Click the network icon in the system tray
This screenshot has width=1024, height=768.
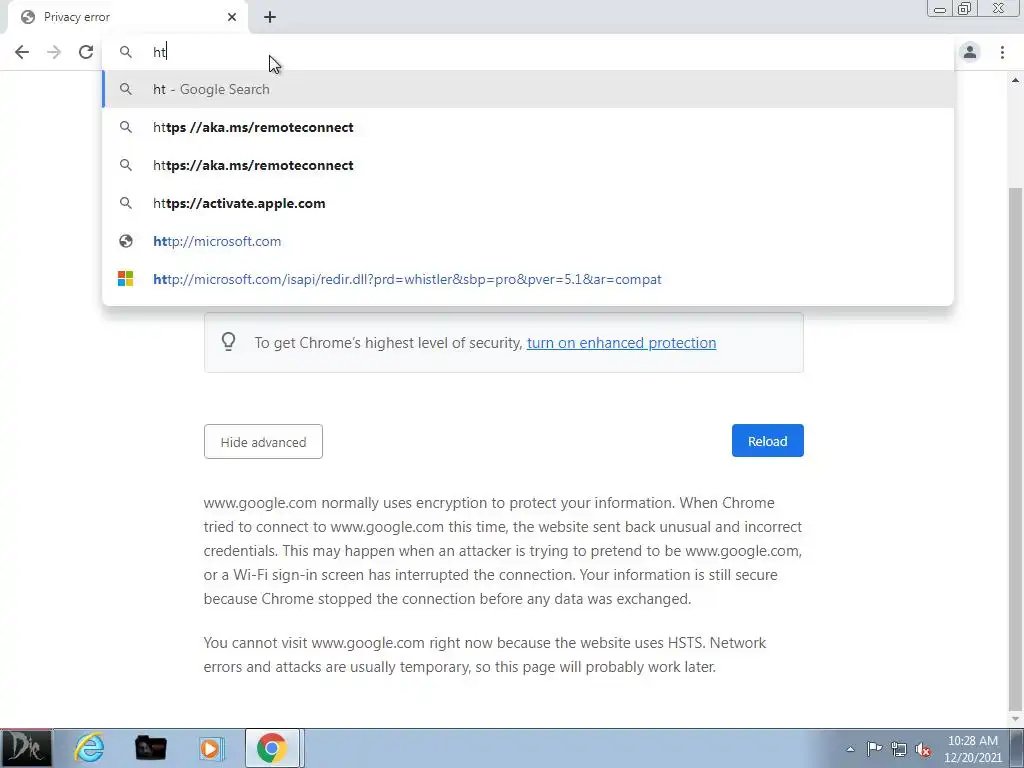(x=899, y=749)
